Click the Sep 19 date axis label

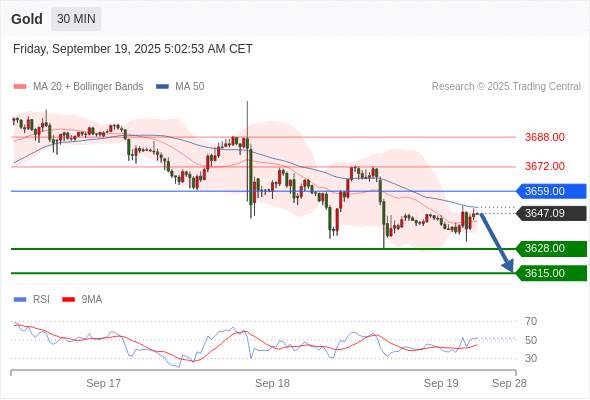pyautogui.click(x=441, y=383)
